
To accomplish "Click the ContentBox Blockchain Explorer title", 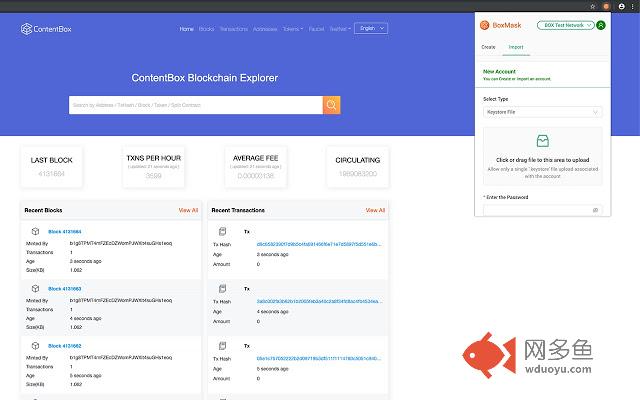I will pyautogui.click(x=204, y=78).
